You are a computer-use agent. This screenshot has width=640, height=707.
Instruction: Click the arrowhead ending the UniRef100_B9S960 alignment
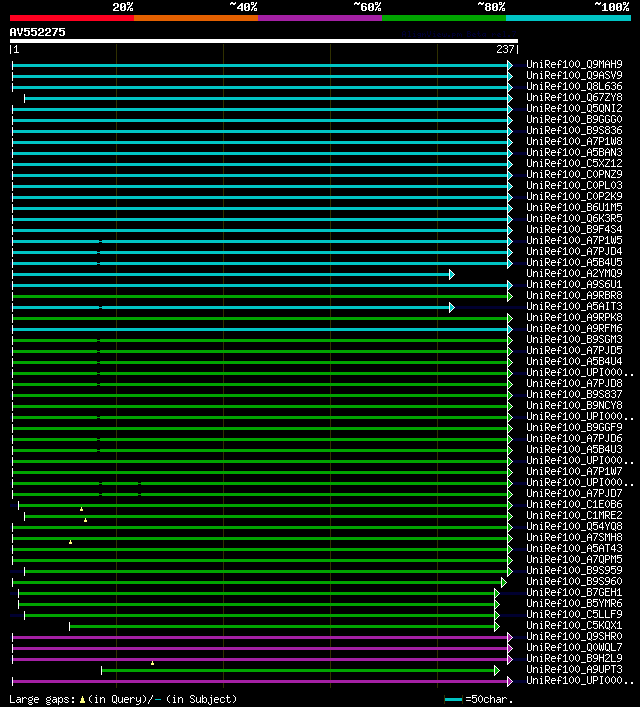tap(504, 583)
